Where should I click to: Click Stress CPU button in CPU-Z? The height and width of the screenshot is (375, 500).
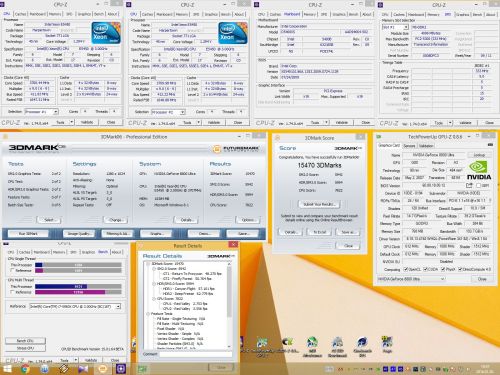coord(25,348)
